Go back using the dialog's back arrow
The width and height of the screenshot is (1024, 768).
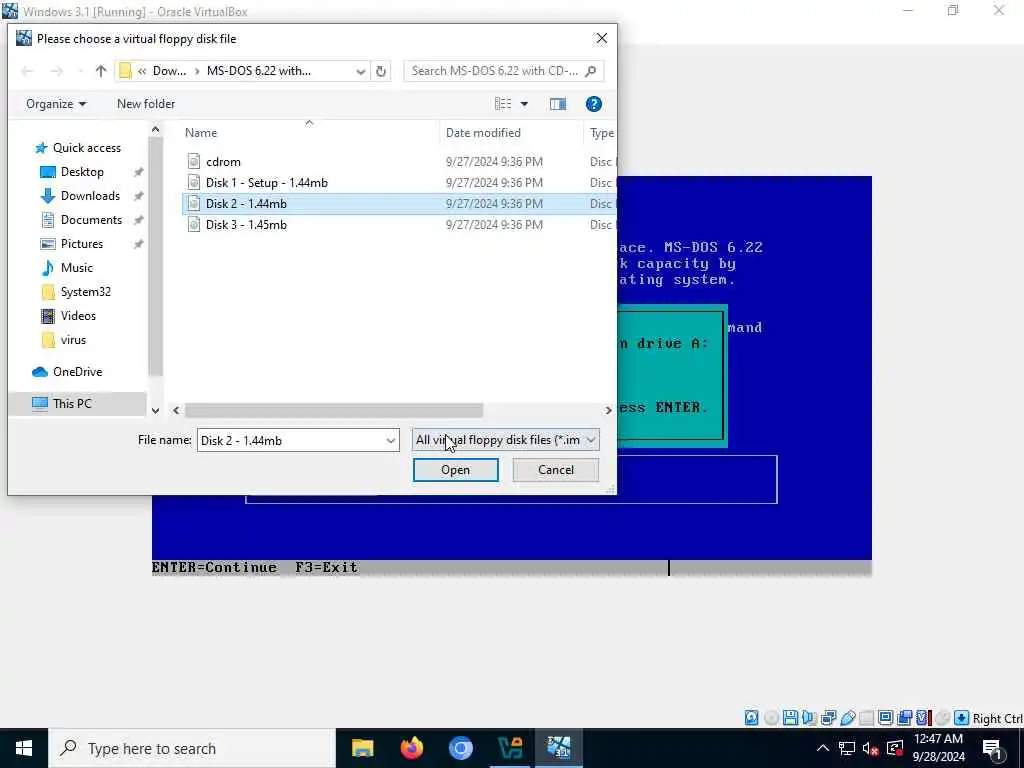27,71
